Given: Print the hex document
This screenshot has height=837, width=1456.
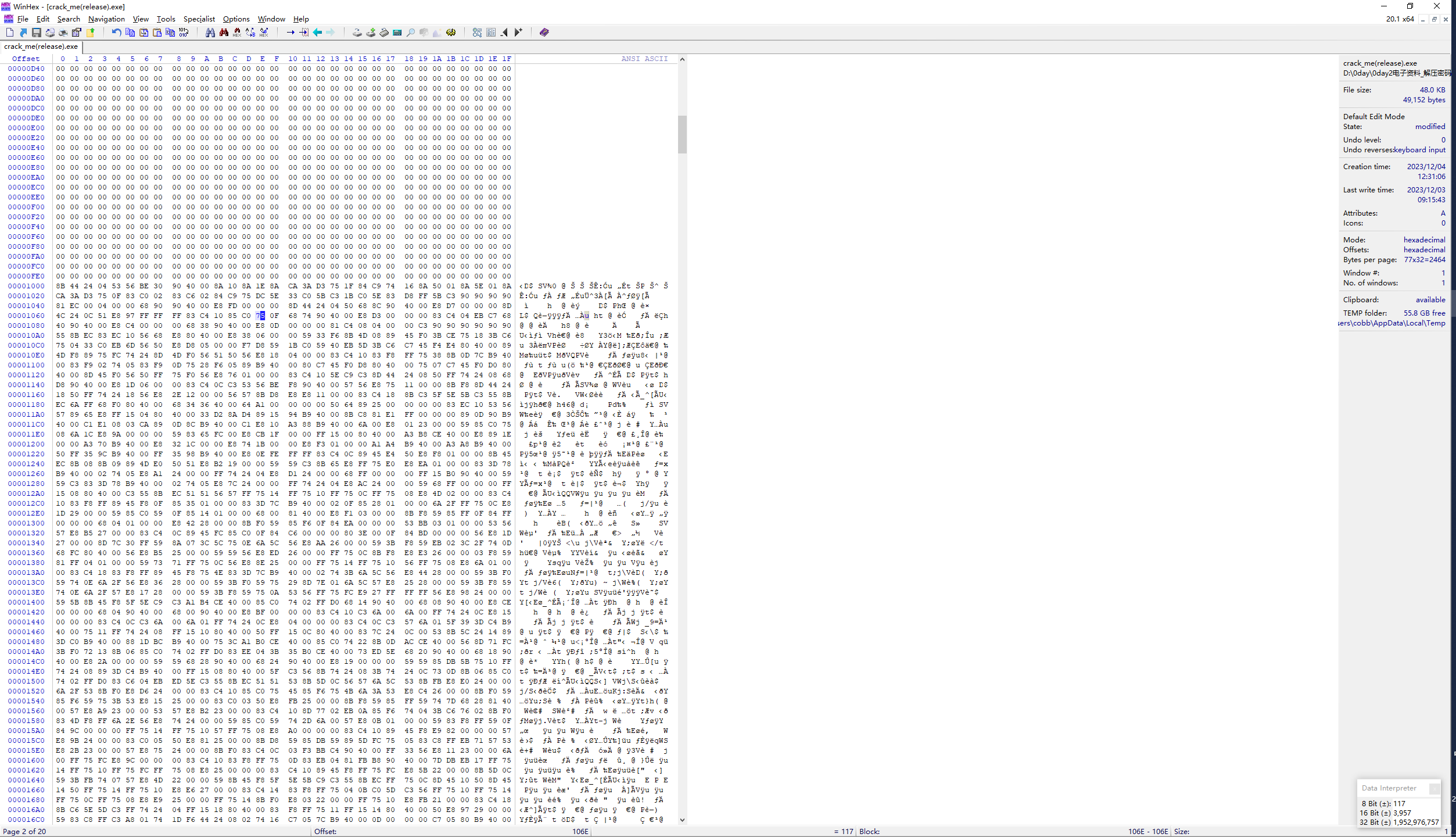Looking at the screenshot, I should click(63, 33).
